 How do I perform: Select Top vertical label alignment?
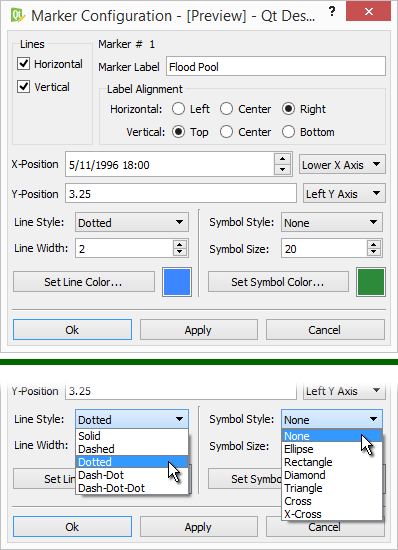click(178, 132)
